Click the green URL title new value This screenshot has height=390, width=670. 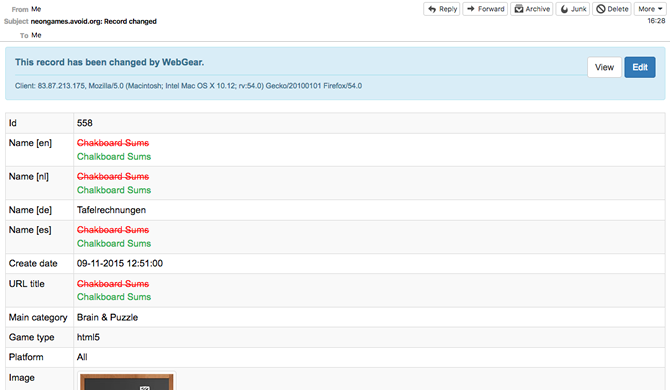(114, 297)
